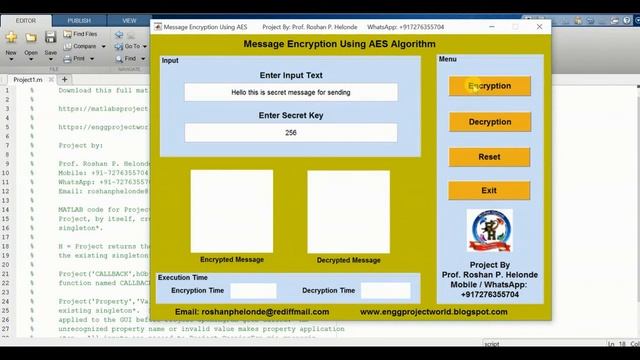Click the project logo image in Menu panel
This screenshot has width=640, height=360.
[x=489, y=231]
